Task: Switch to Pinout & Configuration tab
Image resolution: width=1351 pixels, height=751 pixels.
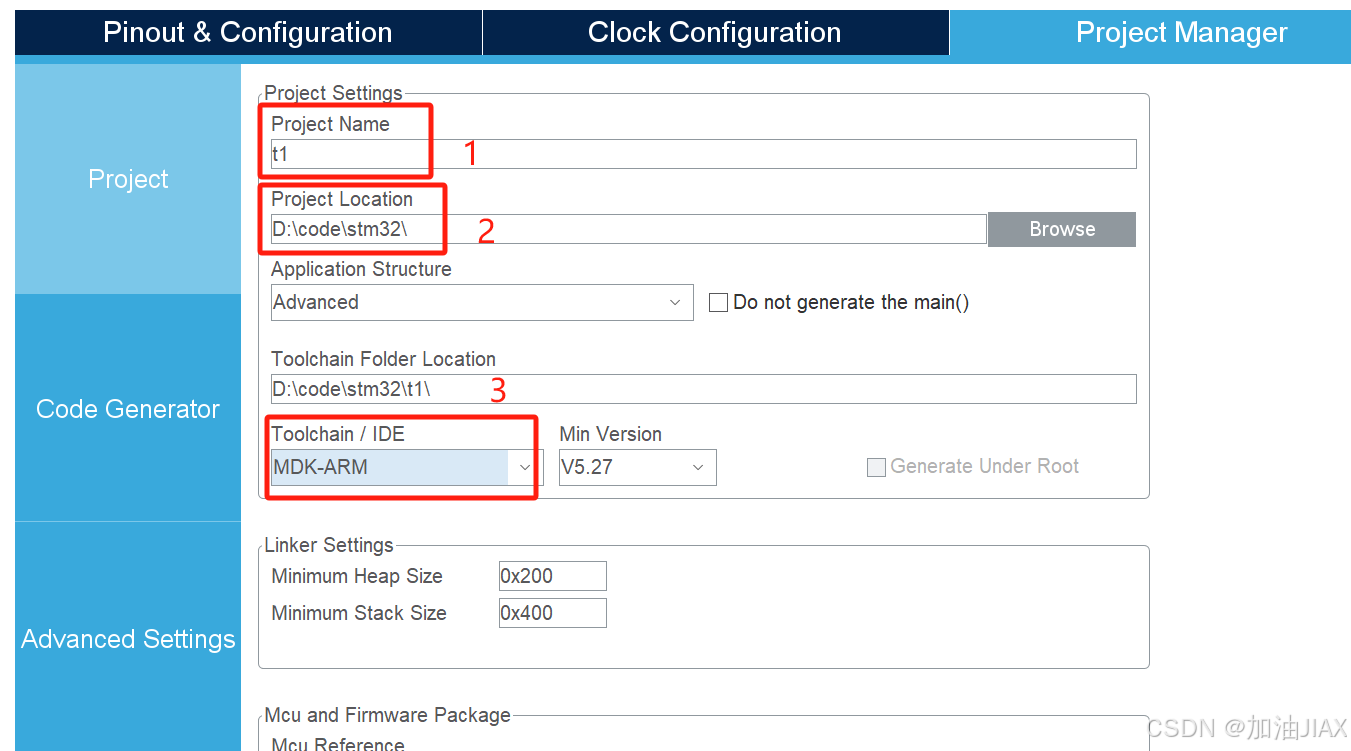Action: click(248, 33)
